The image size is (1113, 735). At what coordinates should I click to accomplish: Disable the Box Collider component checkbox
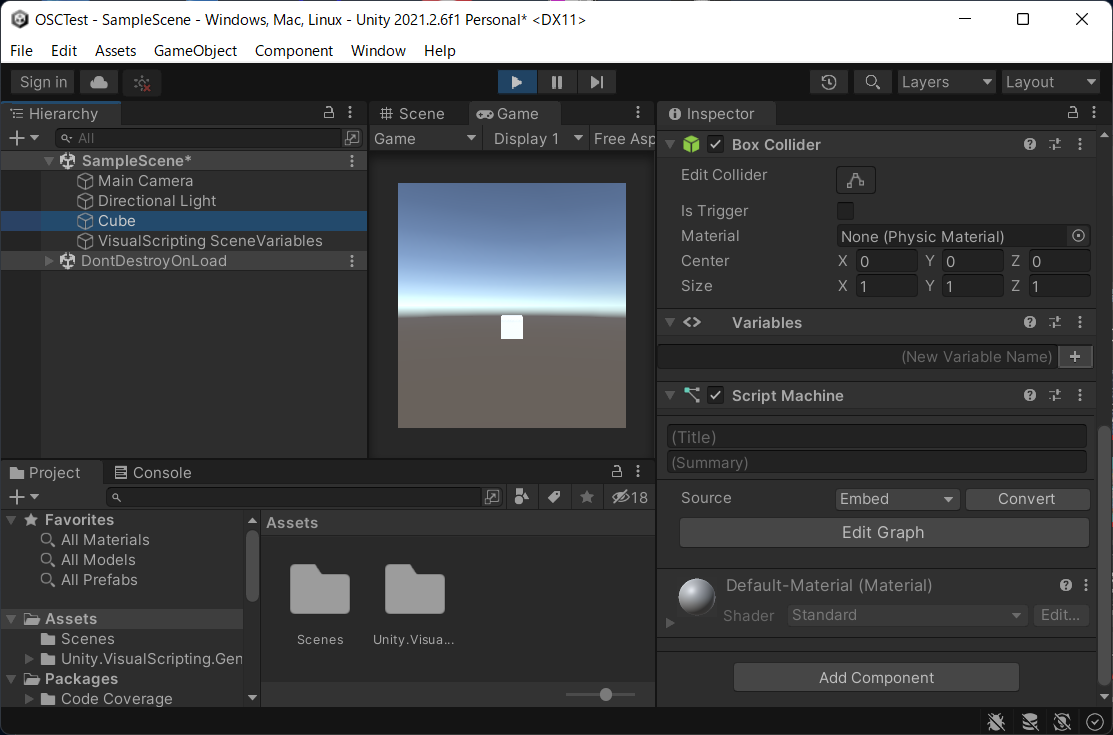715,145
